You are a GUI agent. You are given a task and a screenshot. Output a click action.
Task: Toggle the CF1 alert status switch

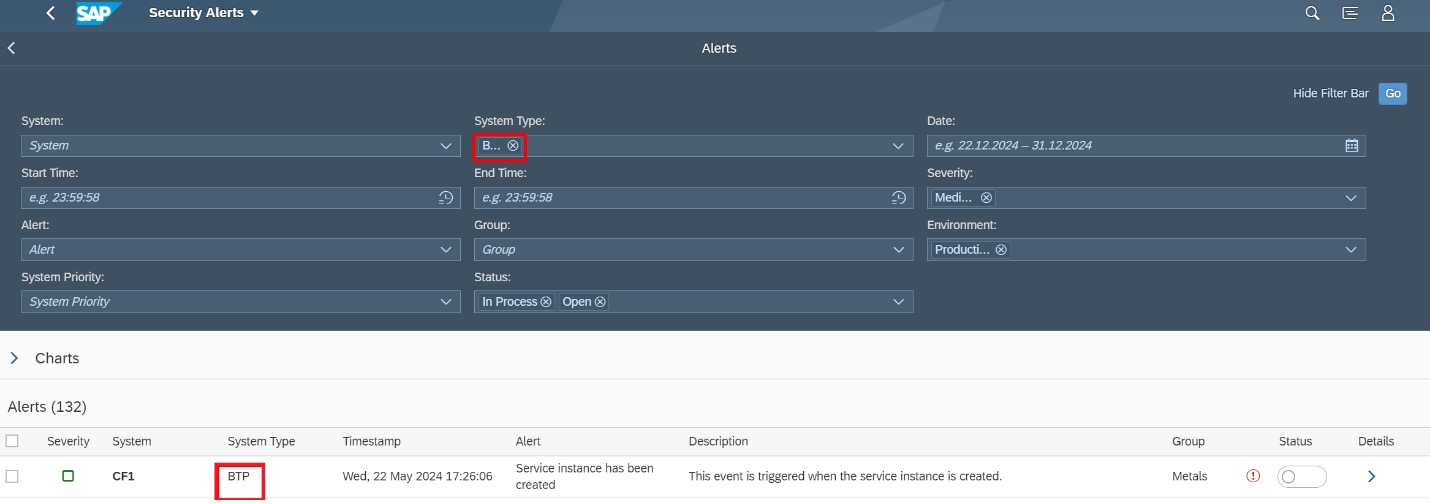(x=1302, y=477)
